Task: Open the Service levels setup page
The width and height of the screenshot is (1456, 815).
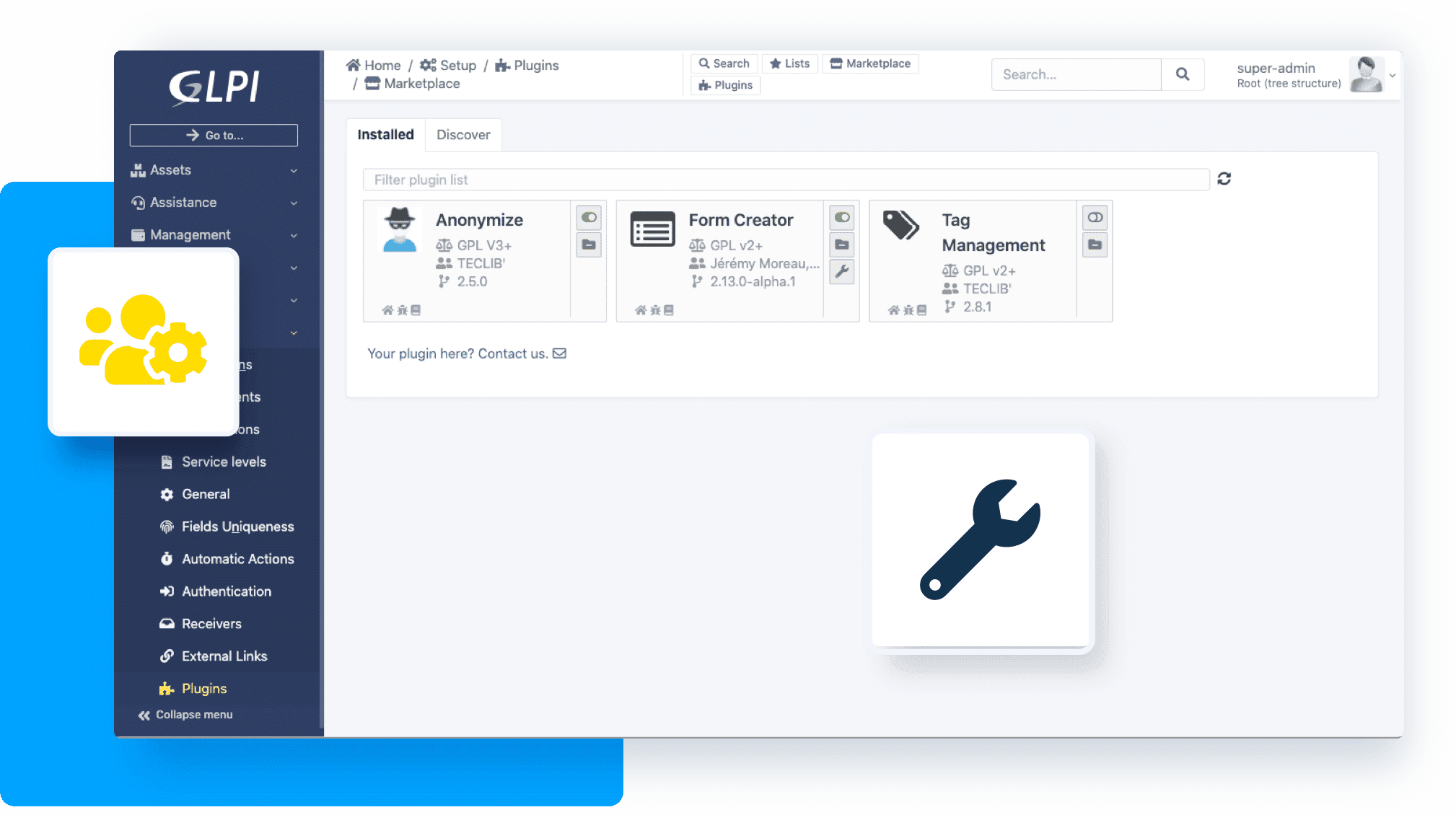Action: 224,462
